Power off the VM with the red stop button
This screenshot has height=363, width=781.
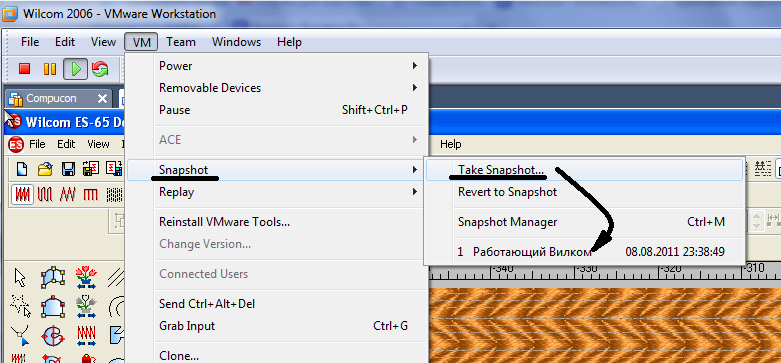[x=24, y=68]
